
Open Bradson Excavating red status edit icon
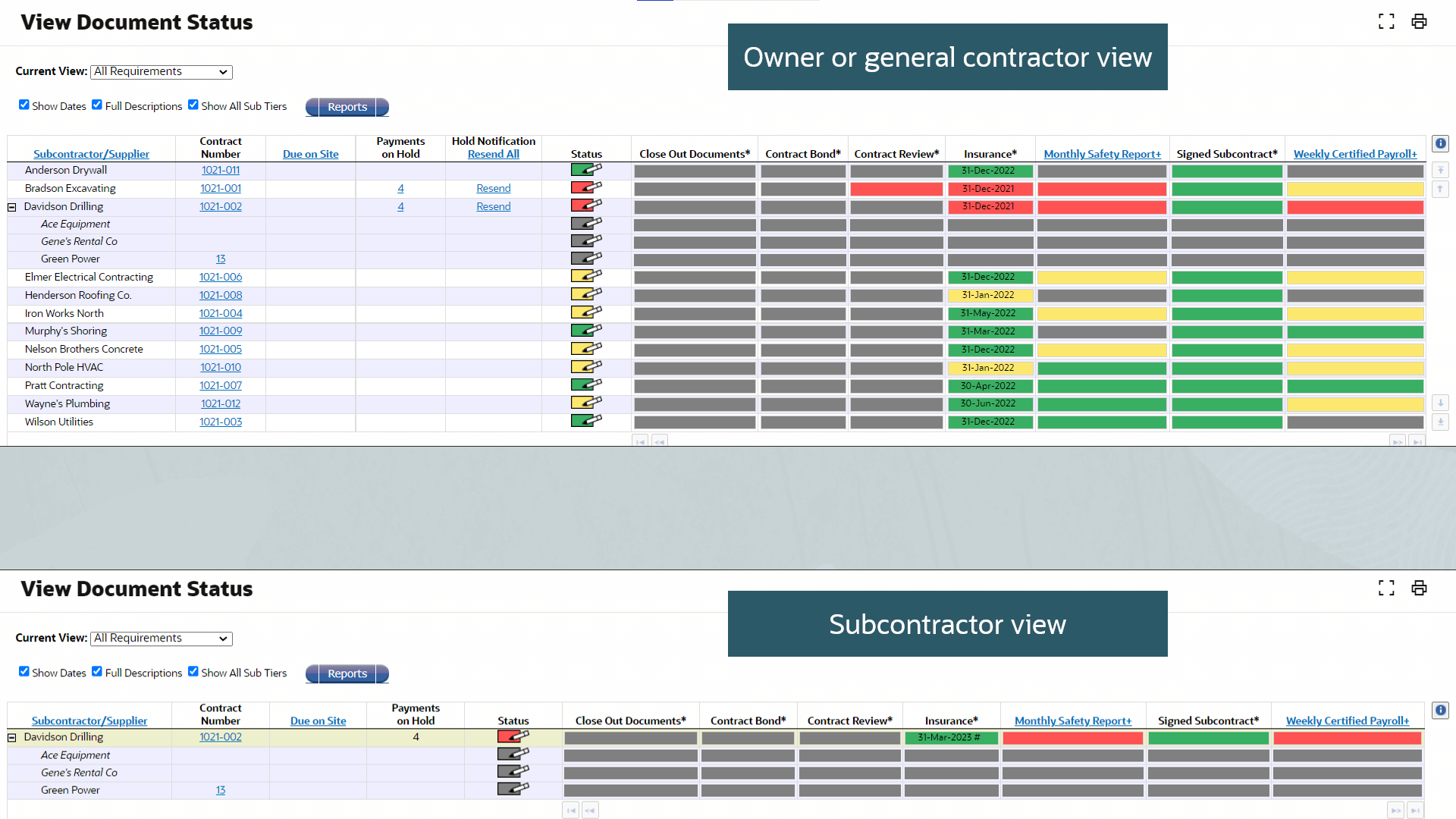[586, 187]
